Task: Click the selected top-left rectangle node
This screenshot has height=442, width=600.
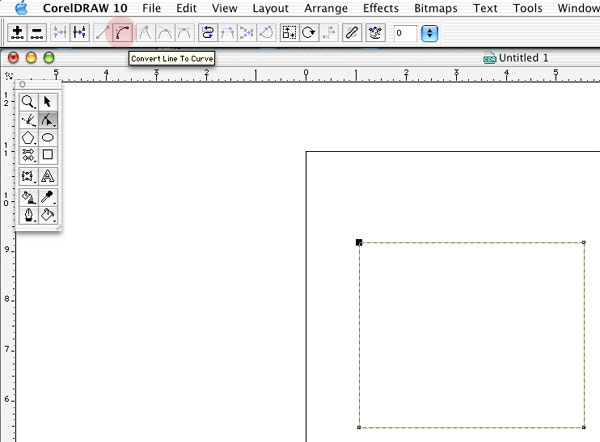Action: (x=359, y=242)
